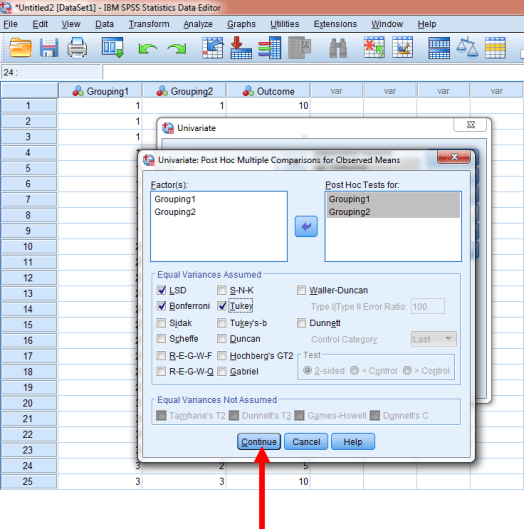Select Grouping2 in Factor(s) list
This screenshot has height=529, width=524.
point(175,212)
